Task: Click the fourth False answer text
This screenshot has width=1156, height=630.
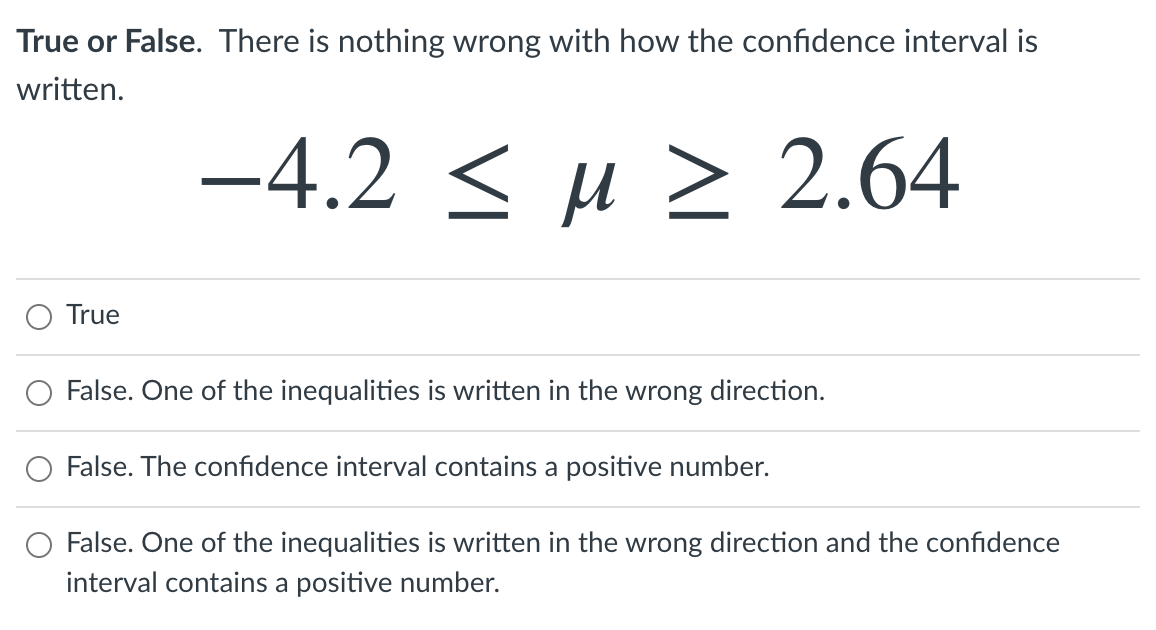Action: [x=562, y=544]
